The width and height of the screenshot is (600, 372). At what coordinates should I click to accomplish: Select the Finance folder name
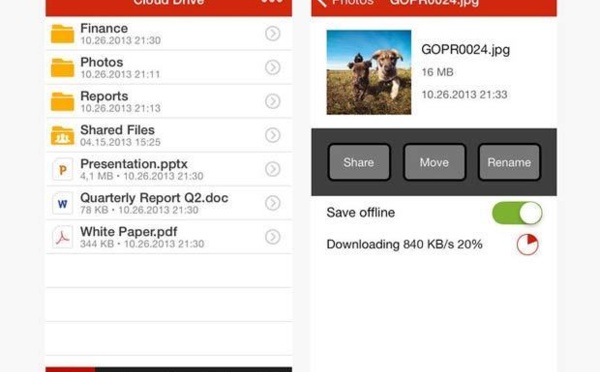(104, 28)
